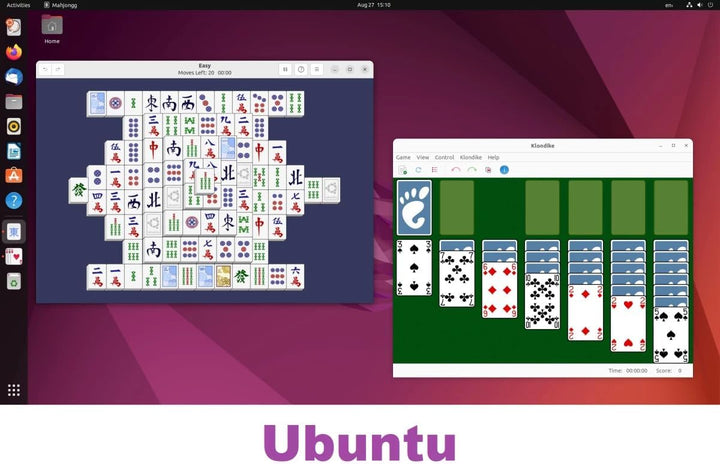Open LibreOffice Writer from the dock
This screenshot has width=720, height=464.
click(14, 151)
